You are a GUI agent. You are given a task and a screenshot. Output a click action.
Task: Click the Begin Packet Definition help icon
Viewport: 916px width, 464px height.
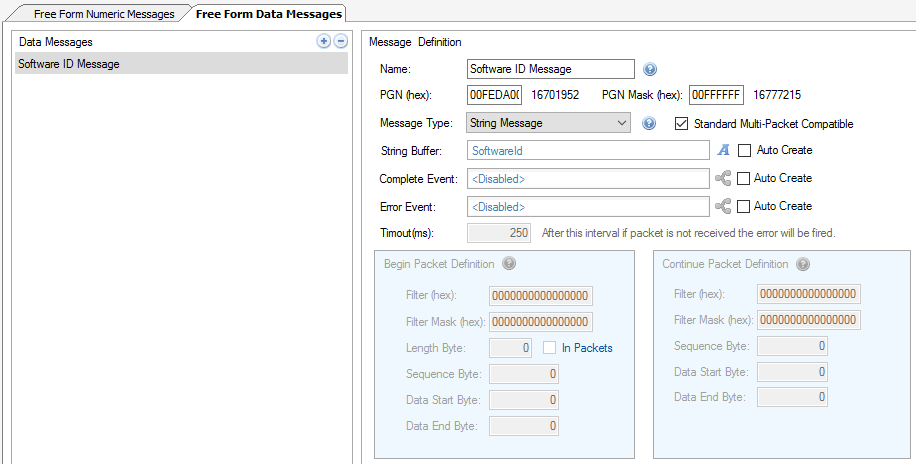tap(508, 264)
